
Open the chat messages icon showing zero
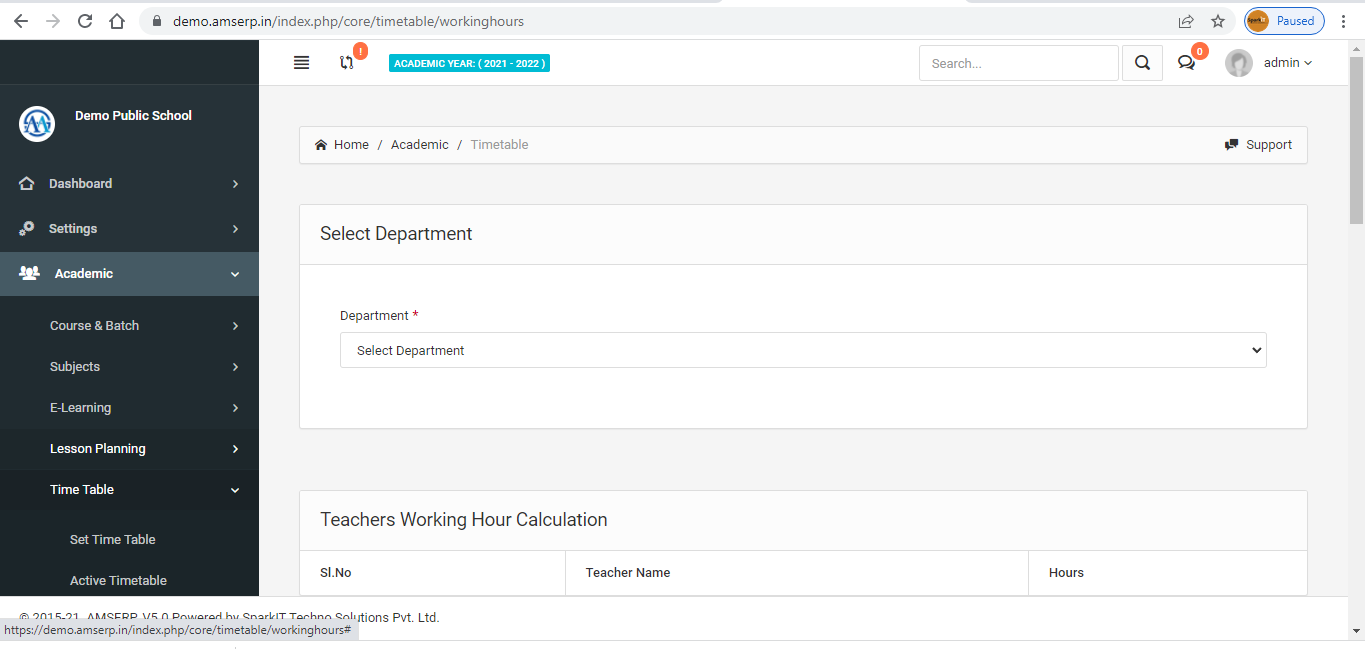pyautogui.click(x=1186, y=63)
